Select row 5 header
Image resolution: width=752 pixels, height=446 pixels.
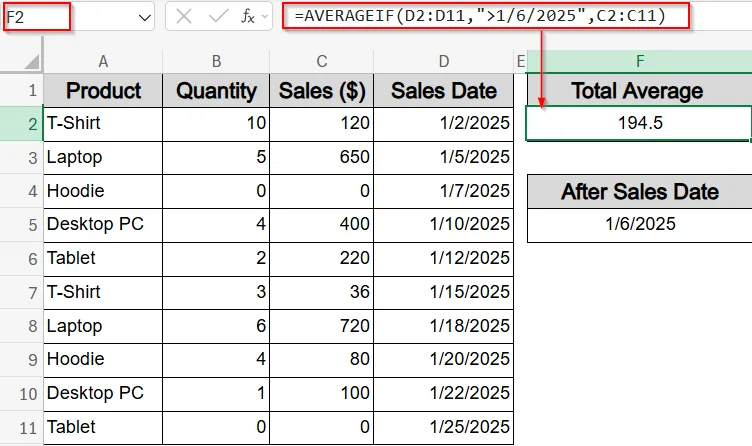click(22, 225)
